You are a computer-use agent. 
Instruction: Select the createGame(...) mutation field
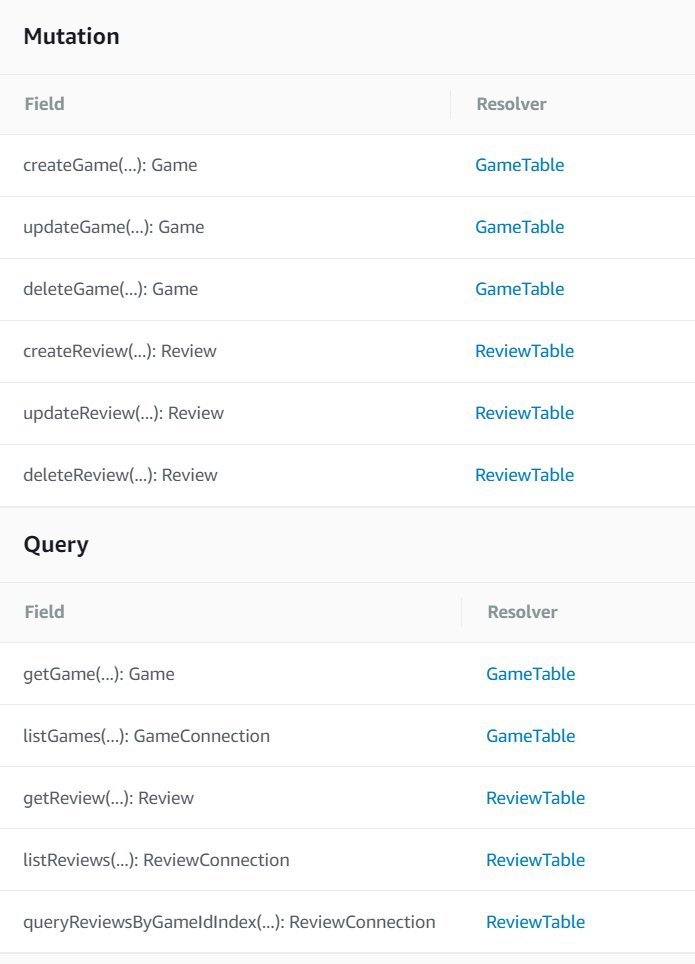[110, 165]
